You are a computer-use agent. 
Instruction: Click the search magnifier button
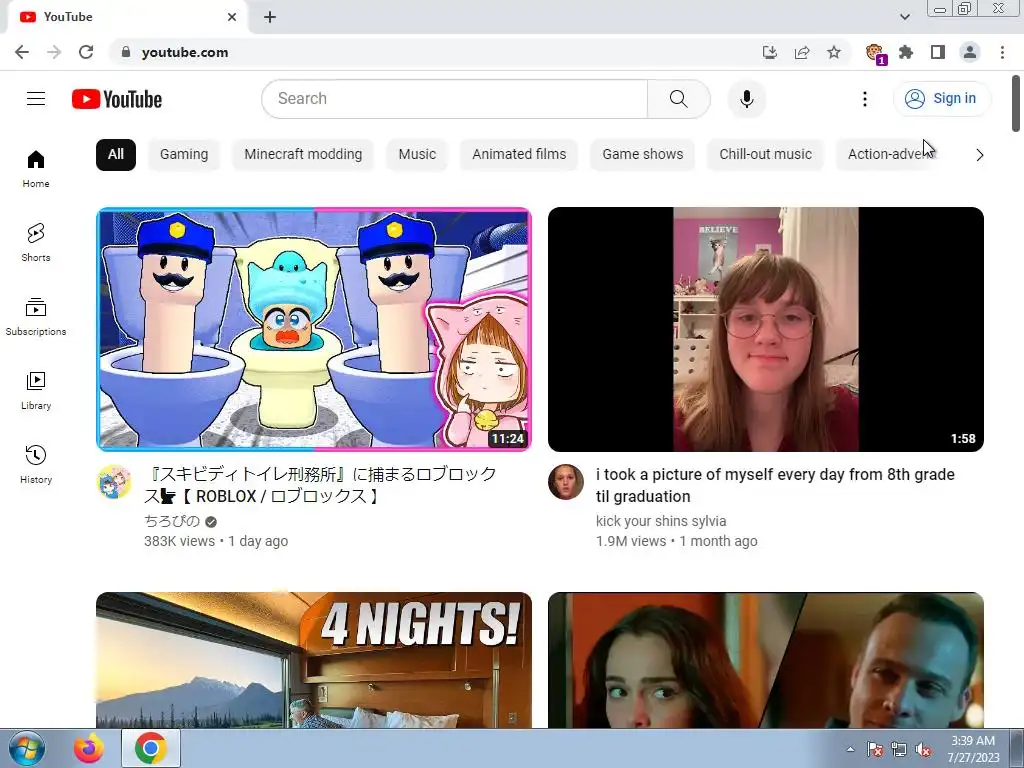(x=679, y=99)
